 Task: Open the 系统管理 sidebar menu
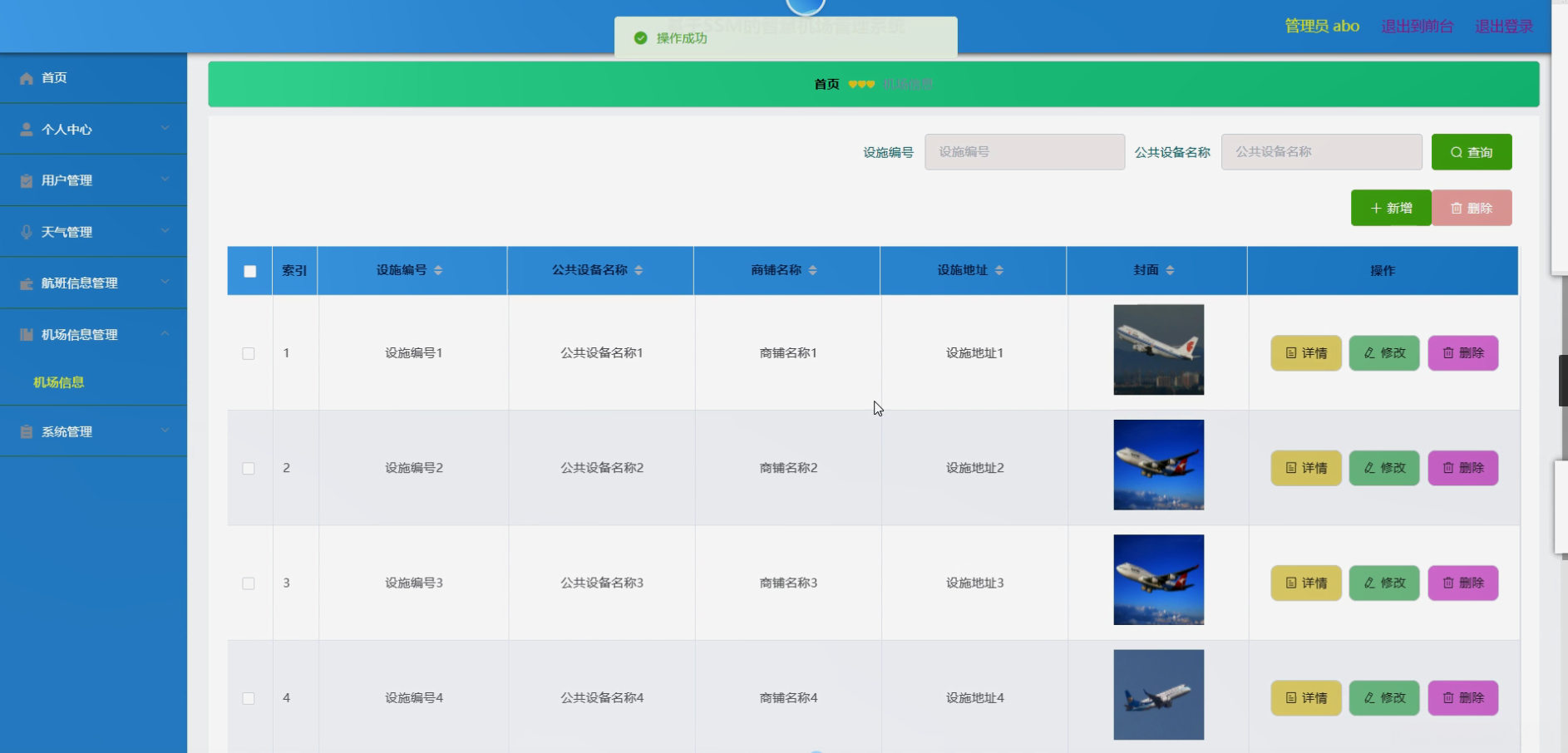(x=93, y=432)
